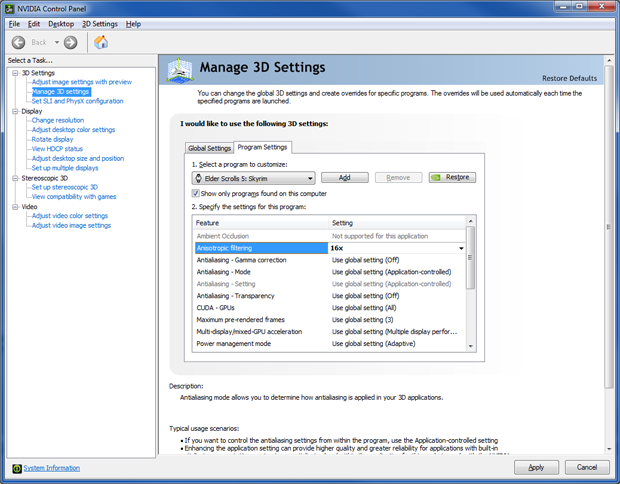Click the Back arrow icon

(18, 42)
